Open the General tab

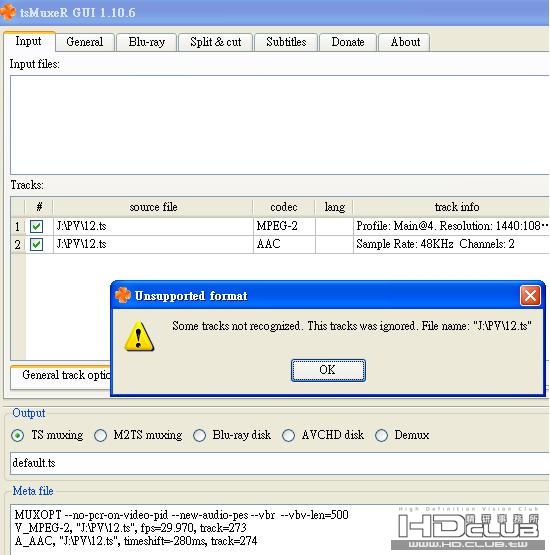tap(85, 42)
